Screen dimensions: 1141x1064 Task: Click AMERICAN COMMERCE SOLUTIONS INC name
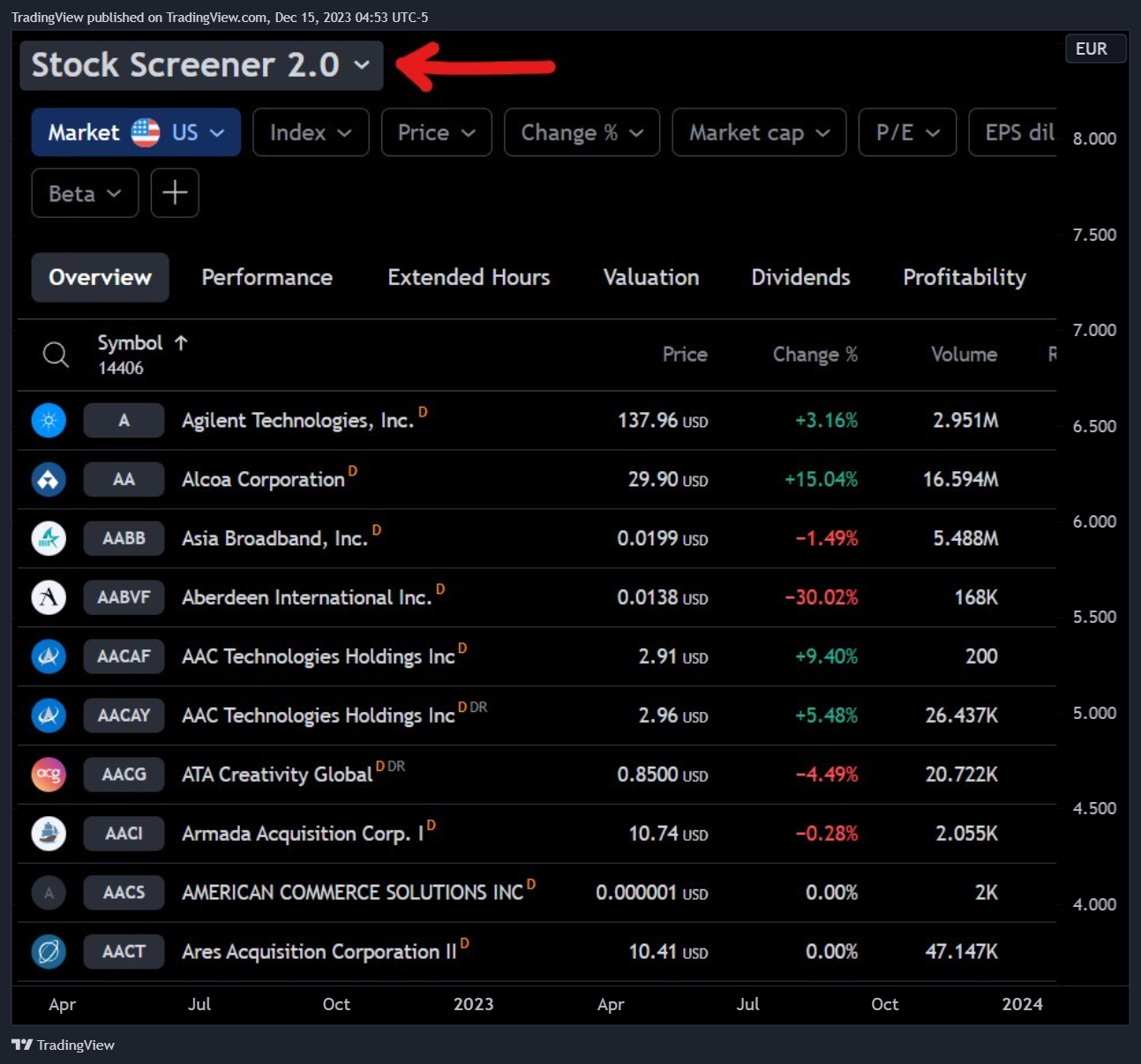click(352, 893)
